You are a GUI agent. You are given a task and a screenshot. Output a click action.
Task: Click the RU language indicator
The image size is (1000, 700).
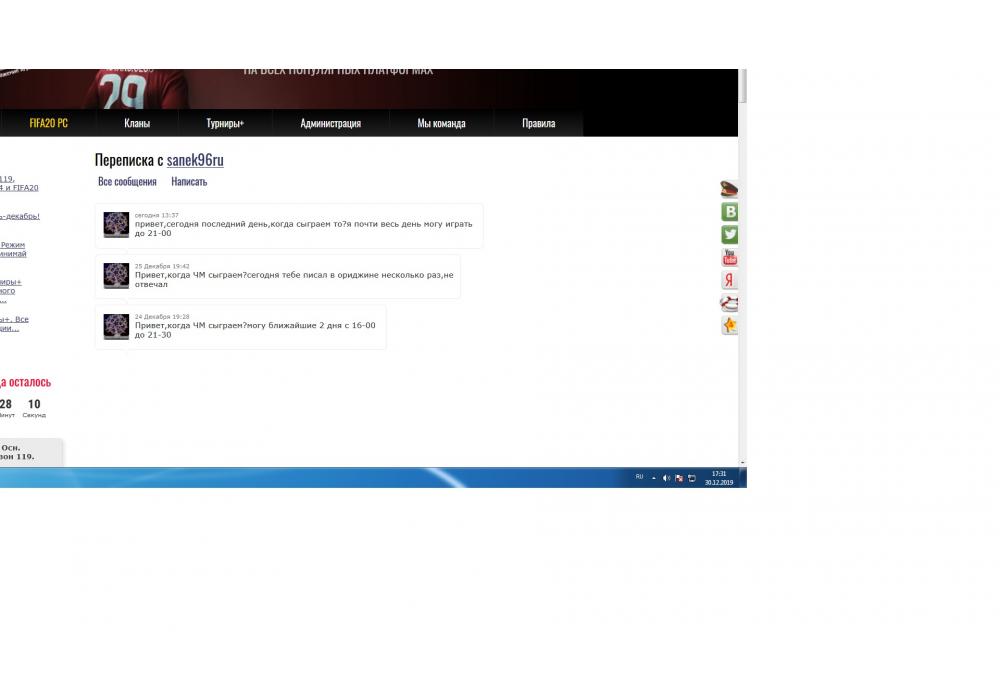point(639,477)
